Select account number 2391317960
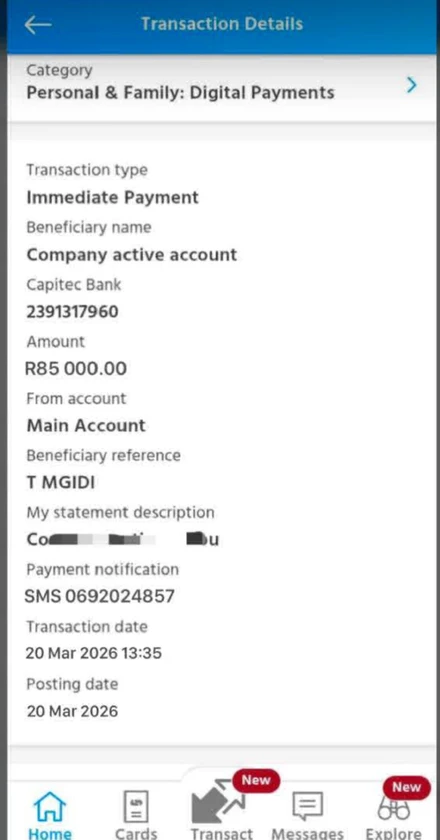The width and height of the screenshot is (440, 840). pos(72,312)
